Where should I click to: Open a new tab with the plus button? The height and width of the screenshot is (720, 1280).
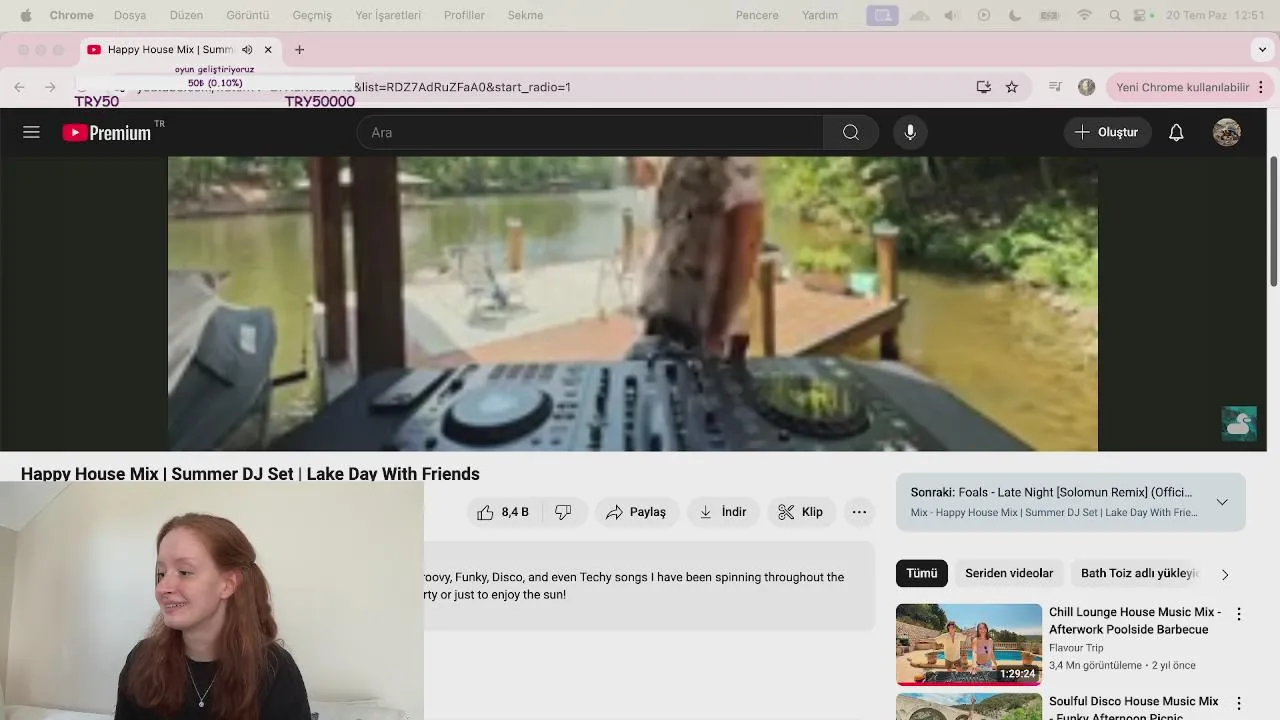pos(299,49)
